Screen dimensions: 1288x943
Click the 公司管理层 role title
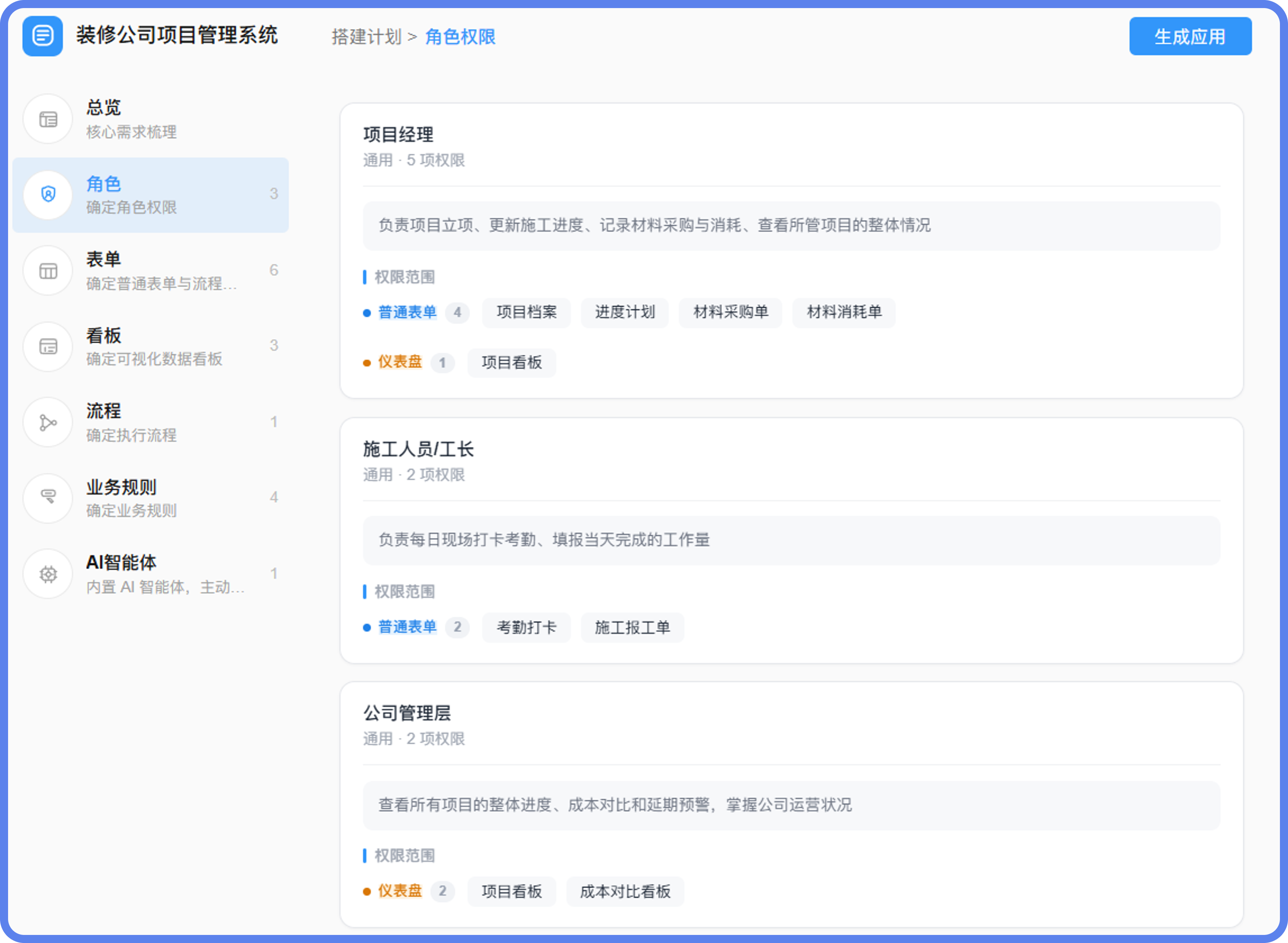point(407,713)
